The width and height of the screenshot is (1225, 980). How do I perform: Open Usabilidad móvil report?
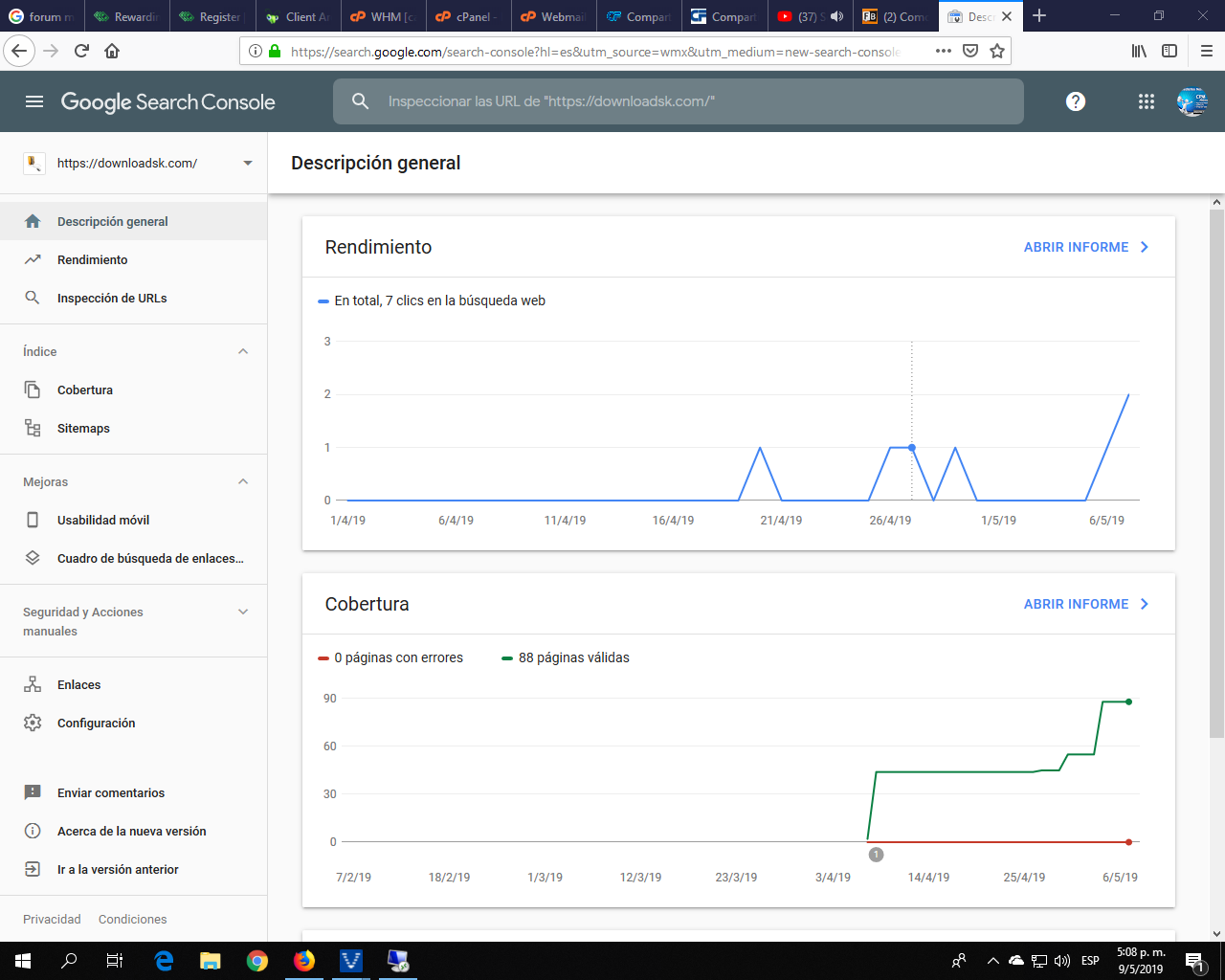(134, 520)
